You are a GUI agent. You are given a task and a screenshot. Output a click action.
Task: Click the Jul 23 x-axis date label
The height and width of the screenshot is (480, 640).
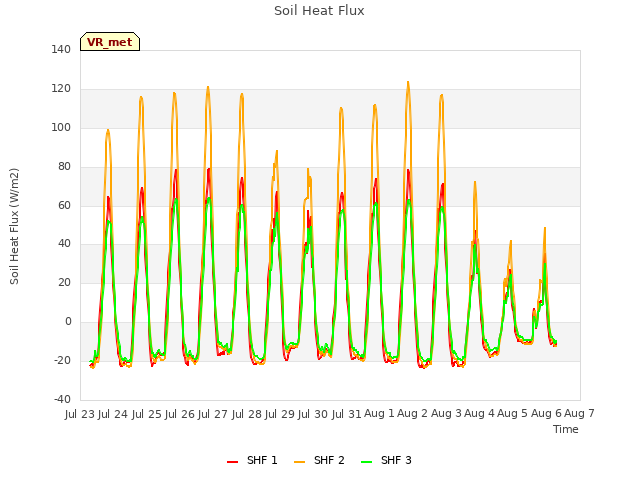pos(80,414)
